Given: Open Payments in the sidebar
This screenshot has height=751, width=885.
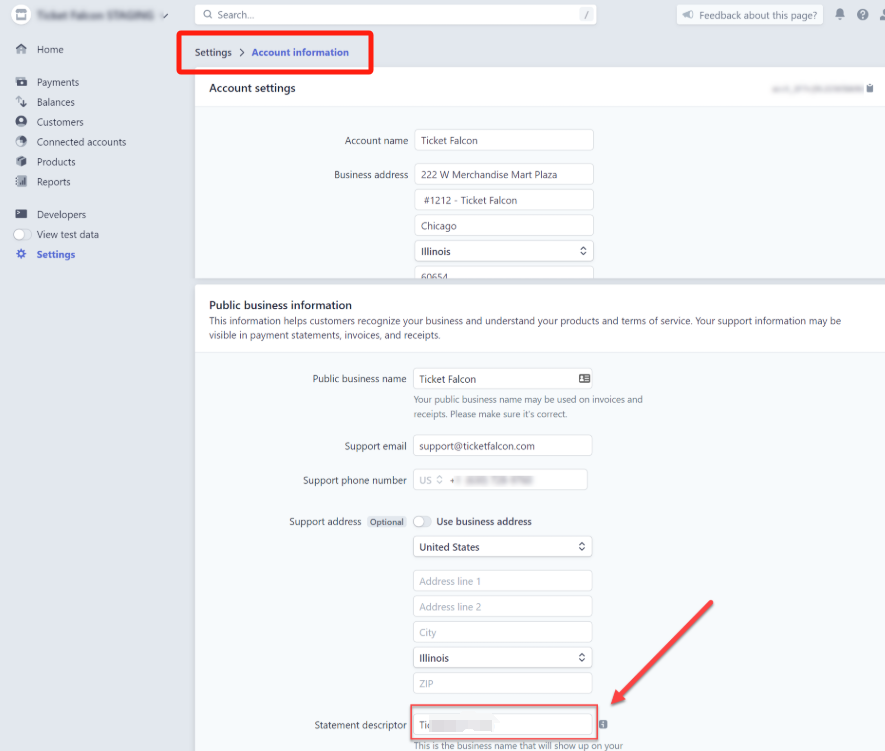Looking at the screenshot, I should point(58,82).
